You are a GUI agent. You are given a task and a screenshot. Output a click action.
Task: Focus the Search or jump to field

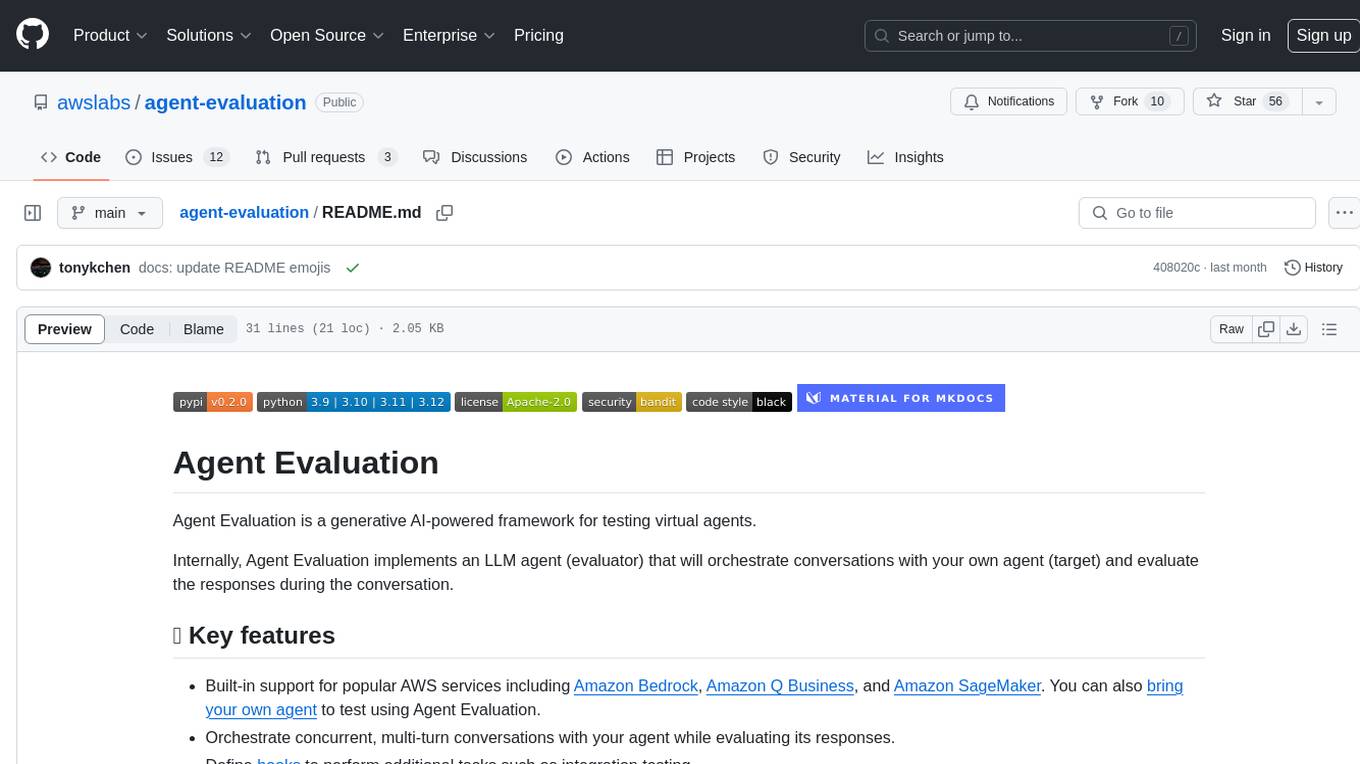pyautogui.click(x=1032, y=35)
